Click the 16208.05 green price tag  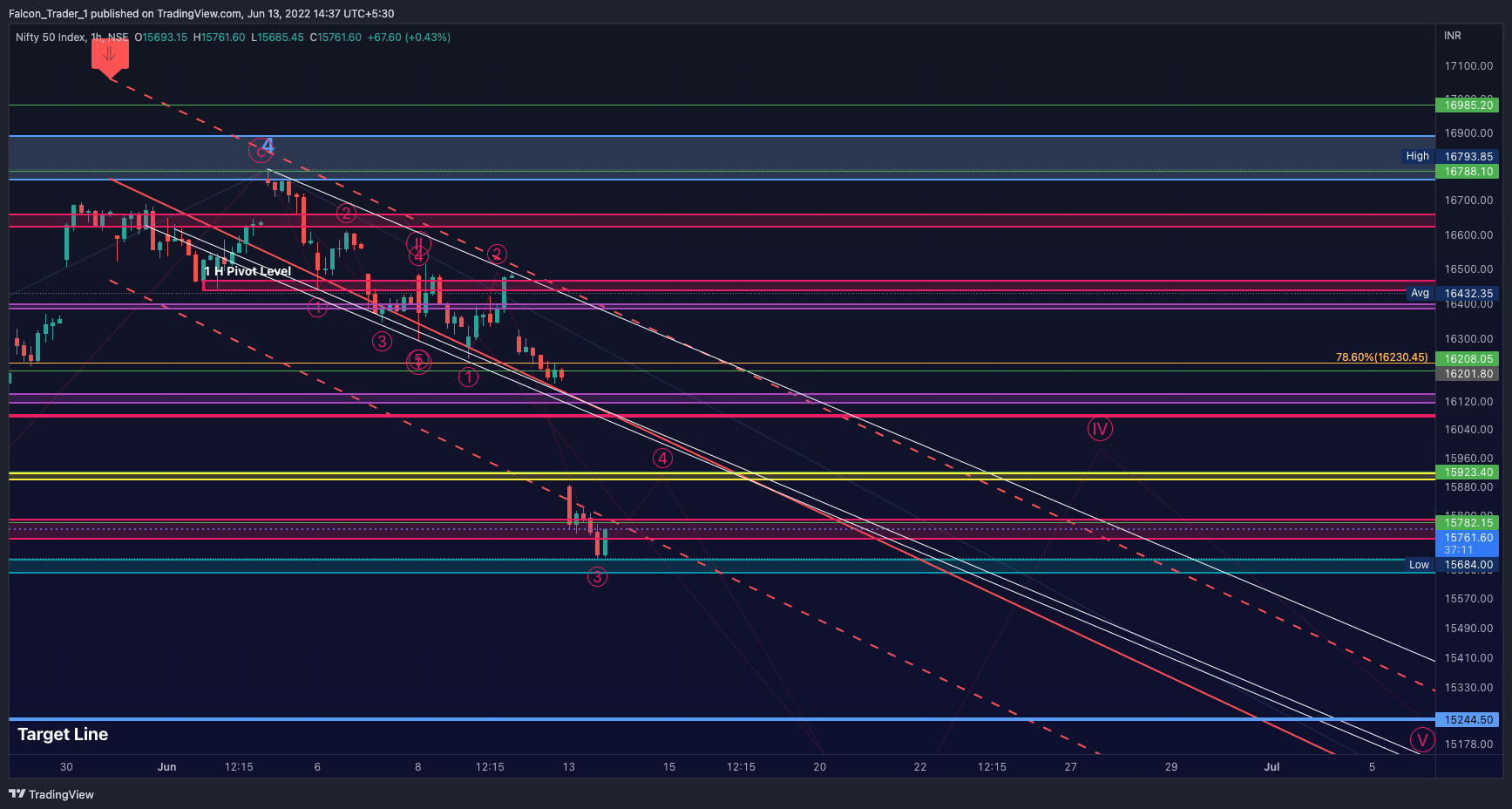(1467, 358)
